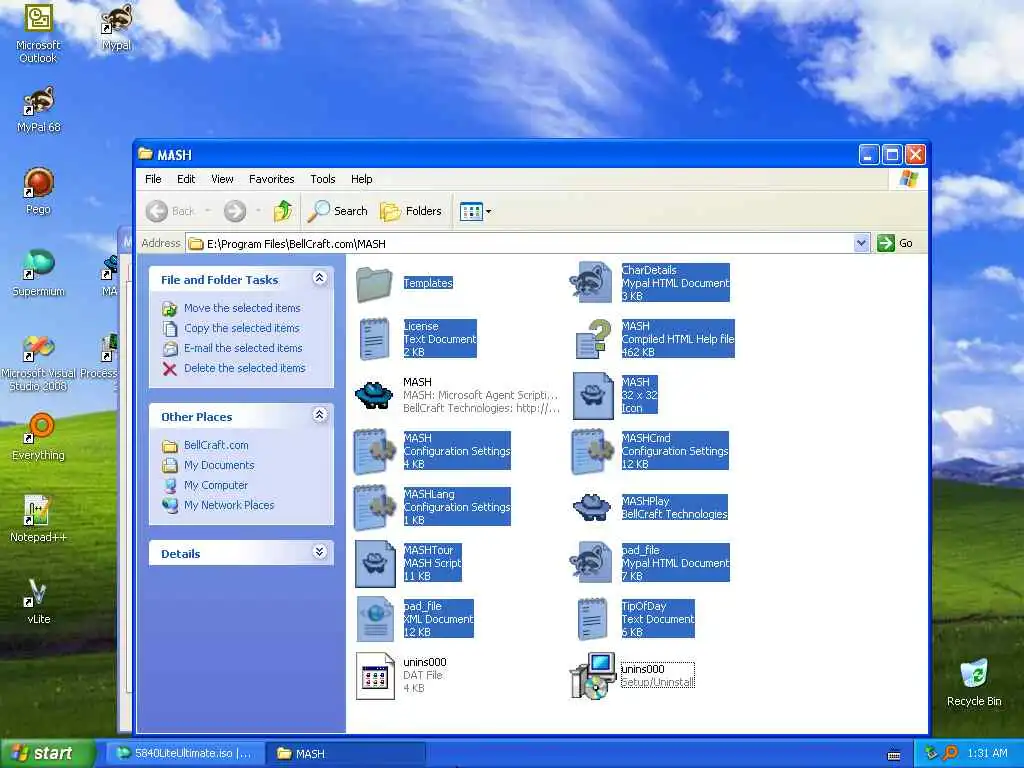Select the pad_file XML Document icon

coord(375,619)
